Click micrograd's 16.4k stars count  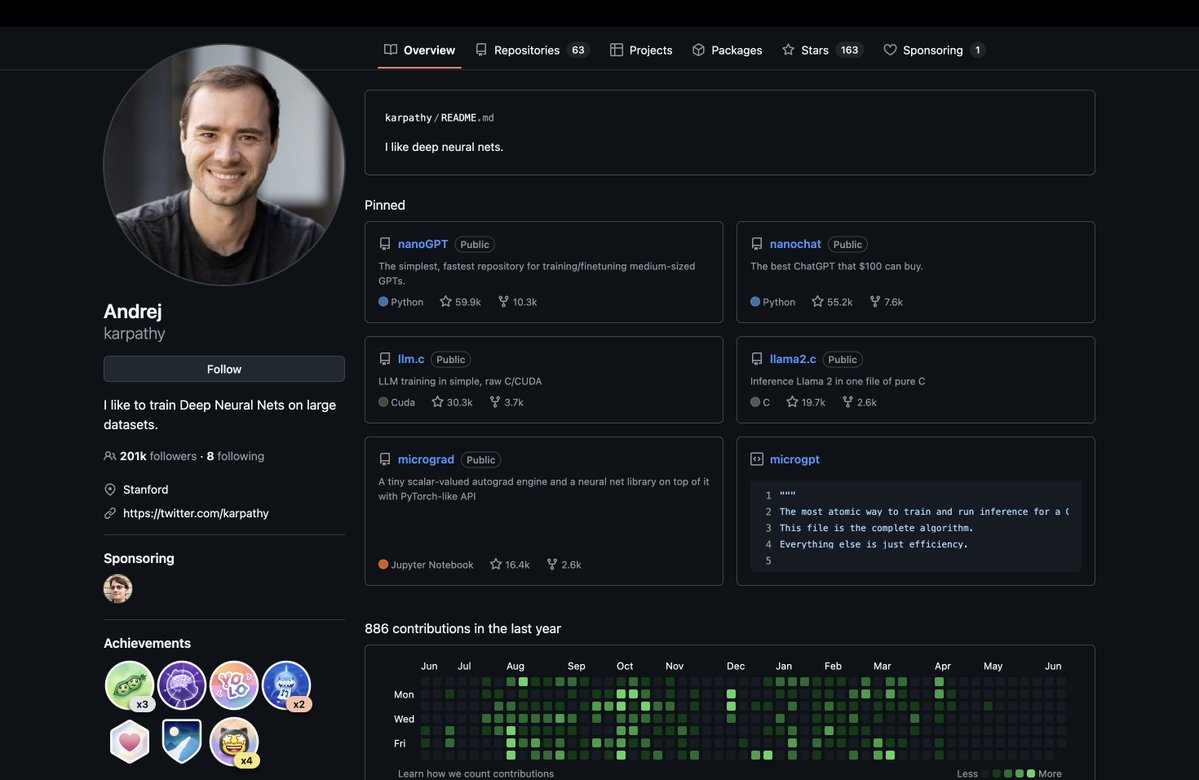tap(510, 564)
